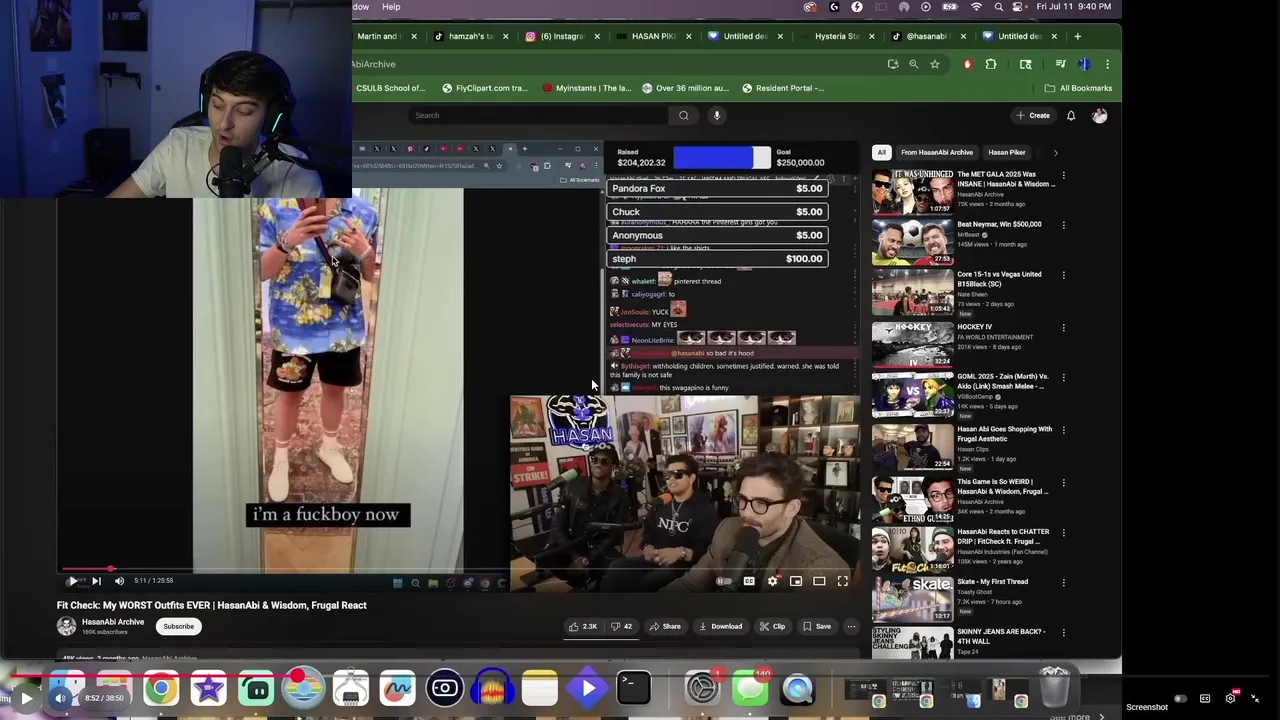1280x720 pixels.
Task: Select the All filter chip
Action: click(x=881, y=152)
